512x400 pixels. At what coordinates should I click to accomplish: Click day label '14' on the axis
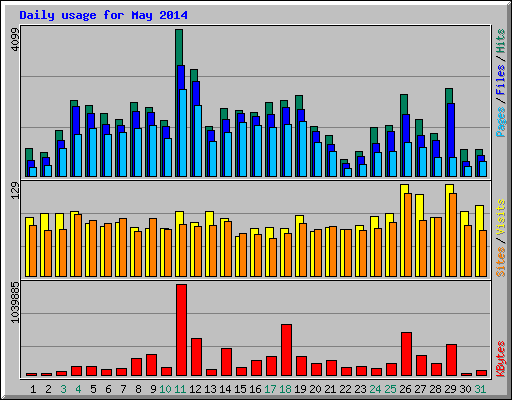(x=225, y=389)
